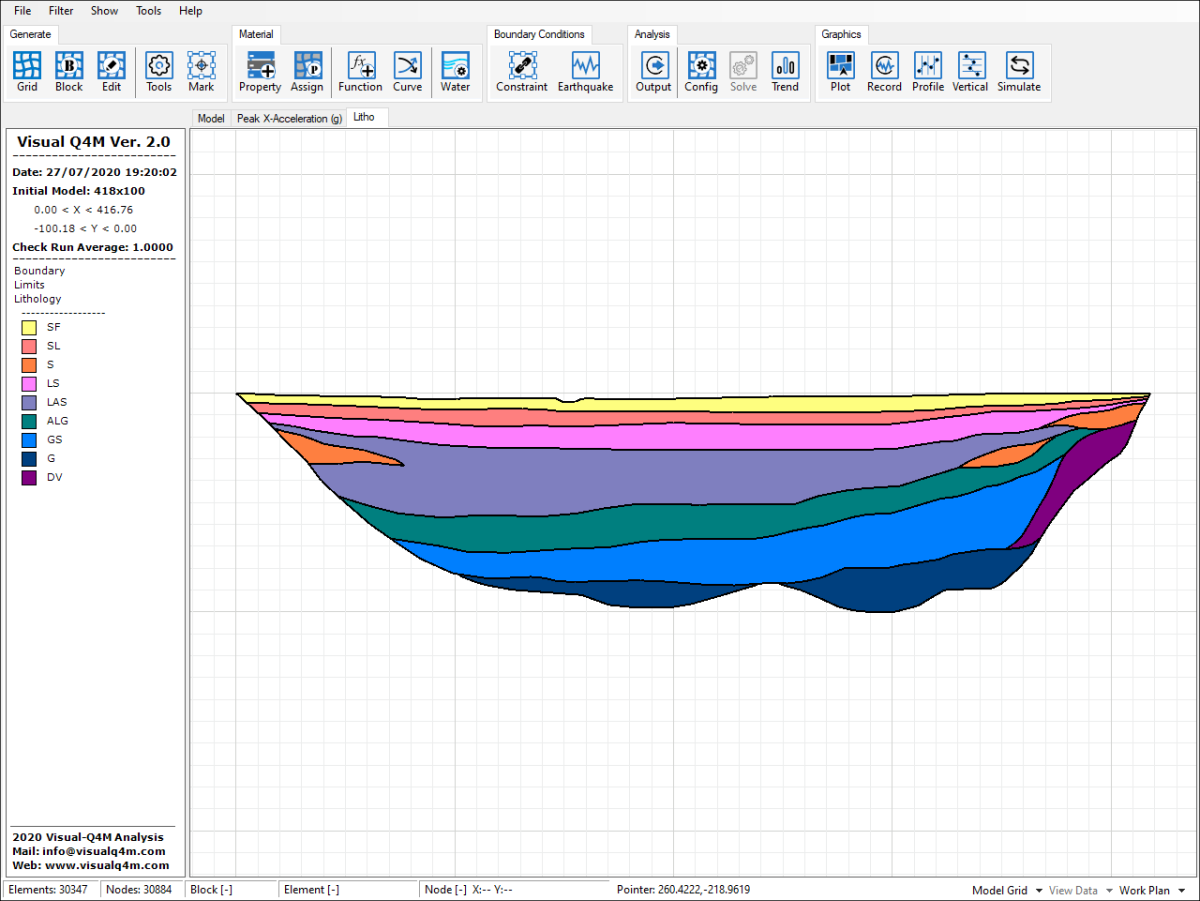The width and height of the screenshot is (1200, 901).
Task: Open the Vertical graphics tool
Action: pos(970,72)
